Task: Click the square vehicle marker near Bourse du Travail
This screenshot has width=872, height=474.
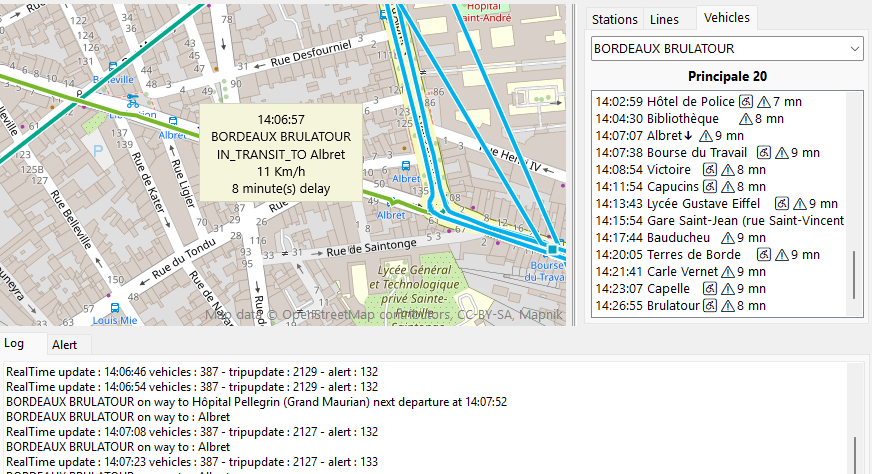Action: click(x=551, y=249)
